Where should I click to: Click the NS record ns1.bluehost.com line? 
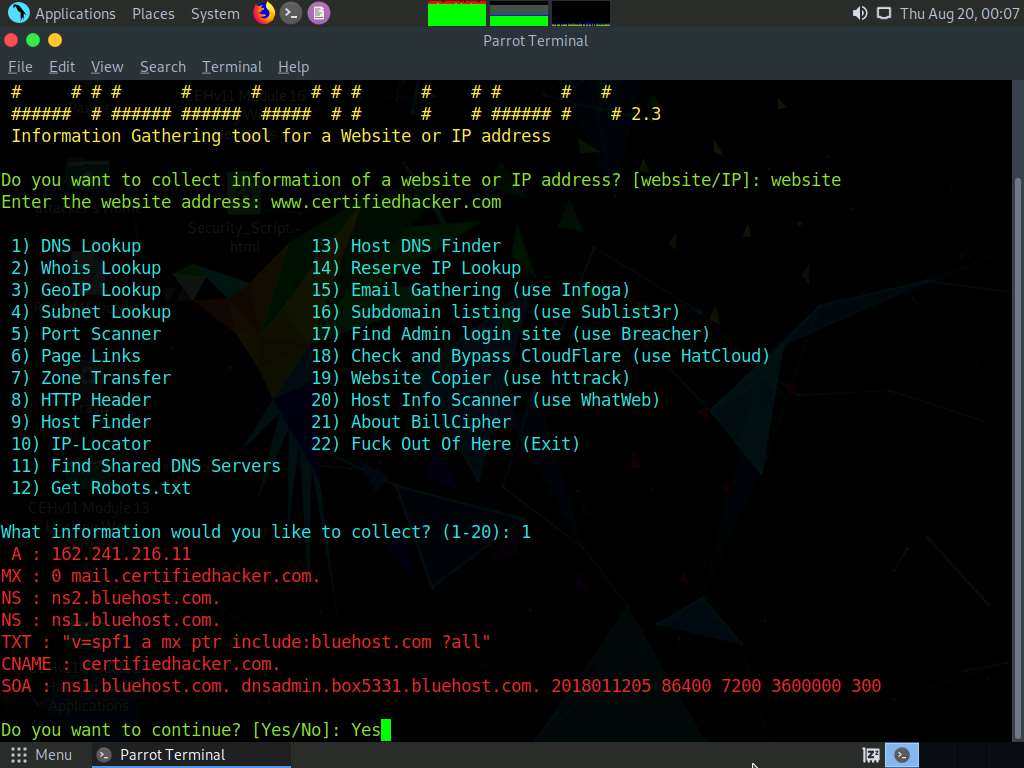click(x=111, y=620)
